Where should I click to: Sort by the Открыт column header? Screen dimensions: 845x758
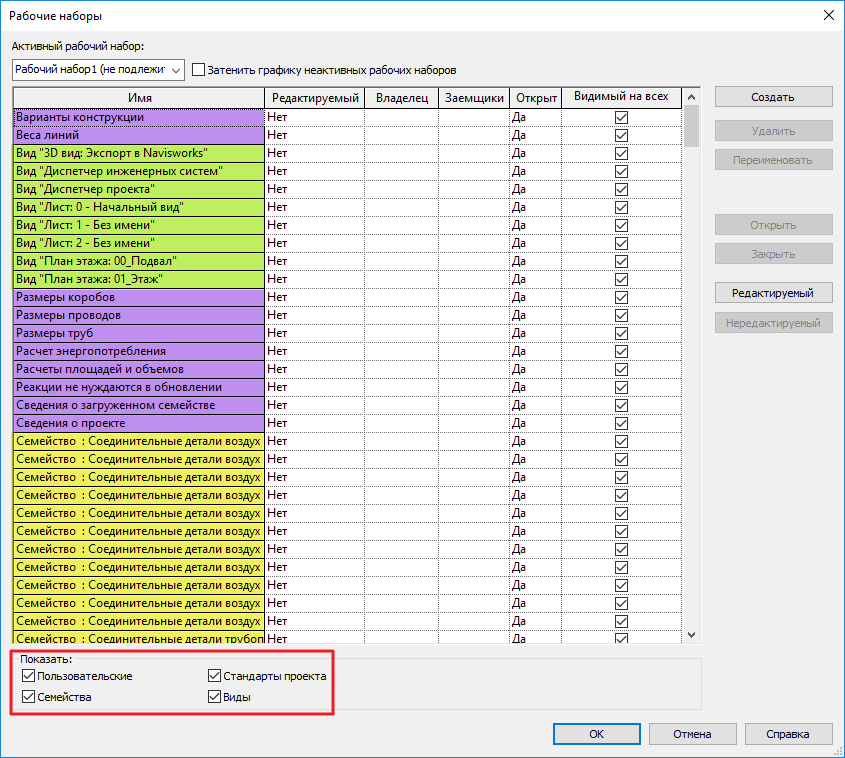[536, 98]
